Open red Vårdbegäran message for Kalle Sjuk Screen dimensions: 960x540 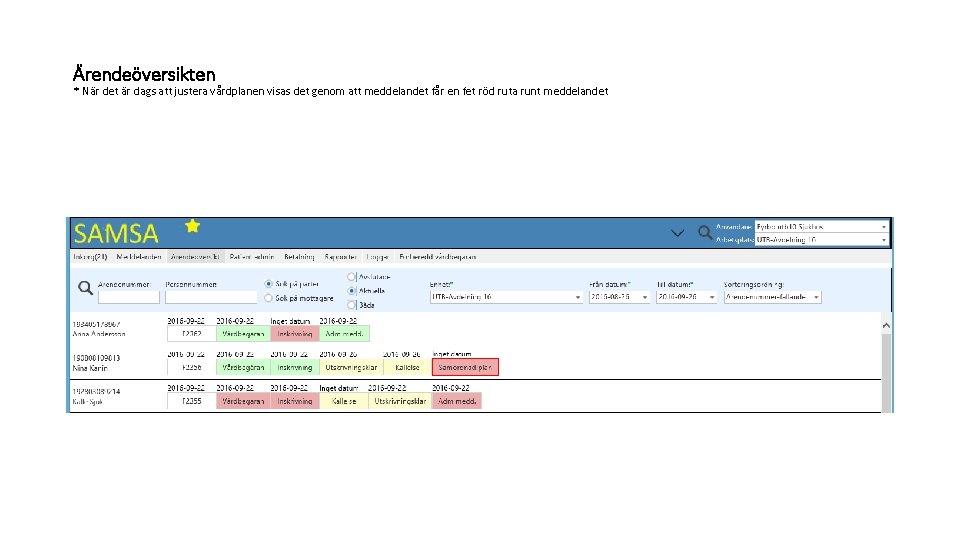pyautogui.click(x=243, y=401)
